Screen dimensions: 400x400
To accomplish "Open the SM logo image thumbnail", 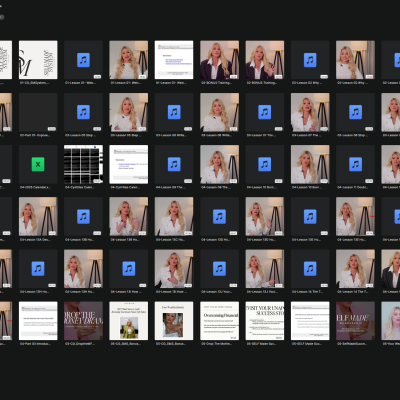I will point(38,60).
